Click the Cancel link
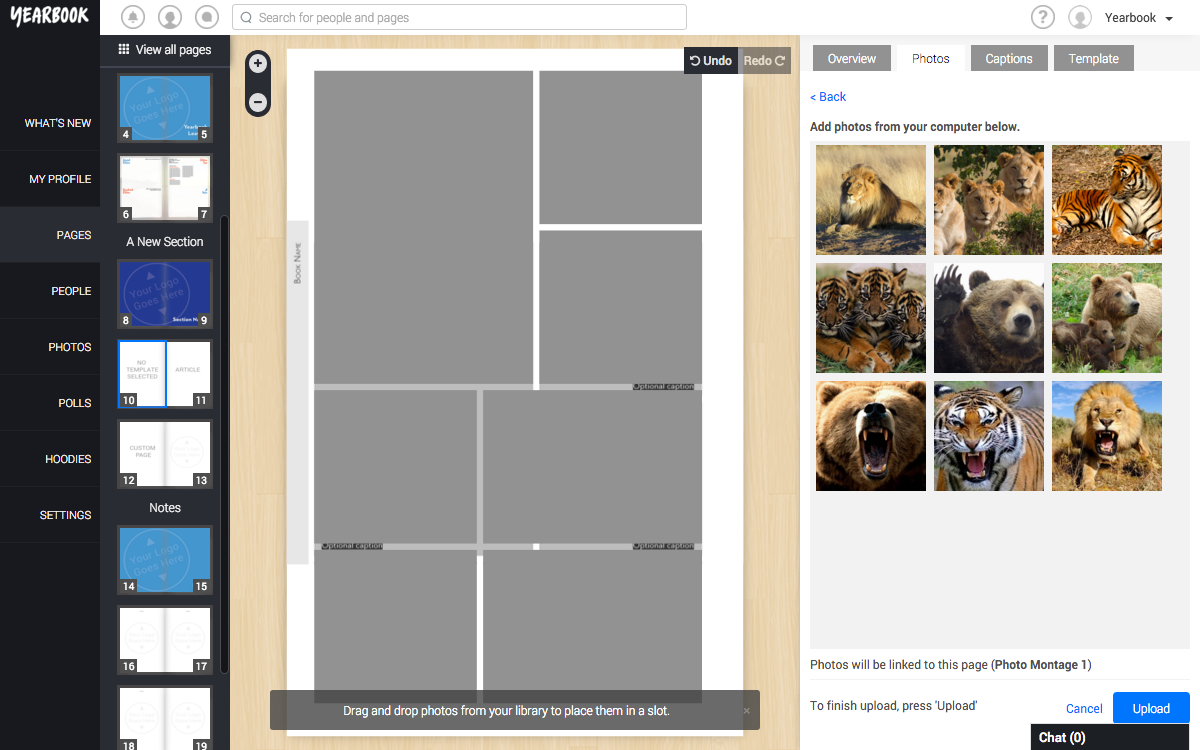This screenshot has height=750, width=1200. pos(1084,708)
